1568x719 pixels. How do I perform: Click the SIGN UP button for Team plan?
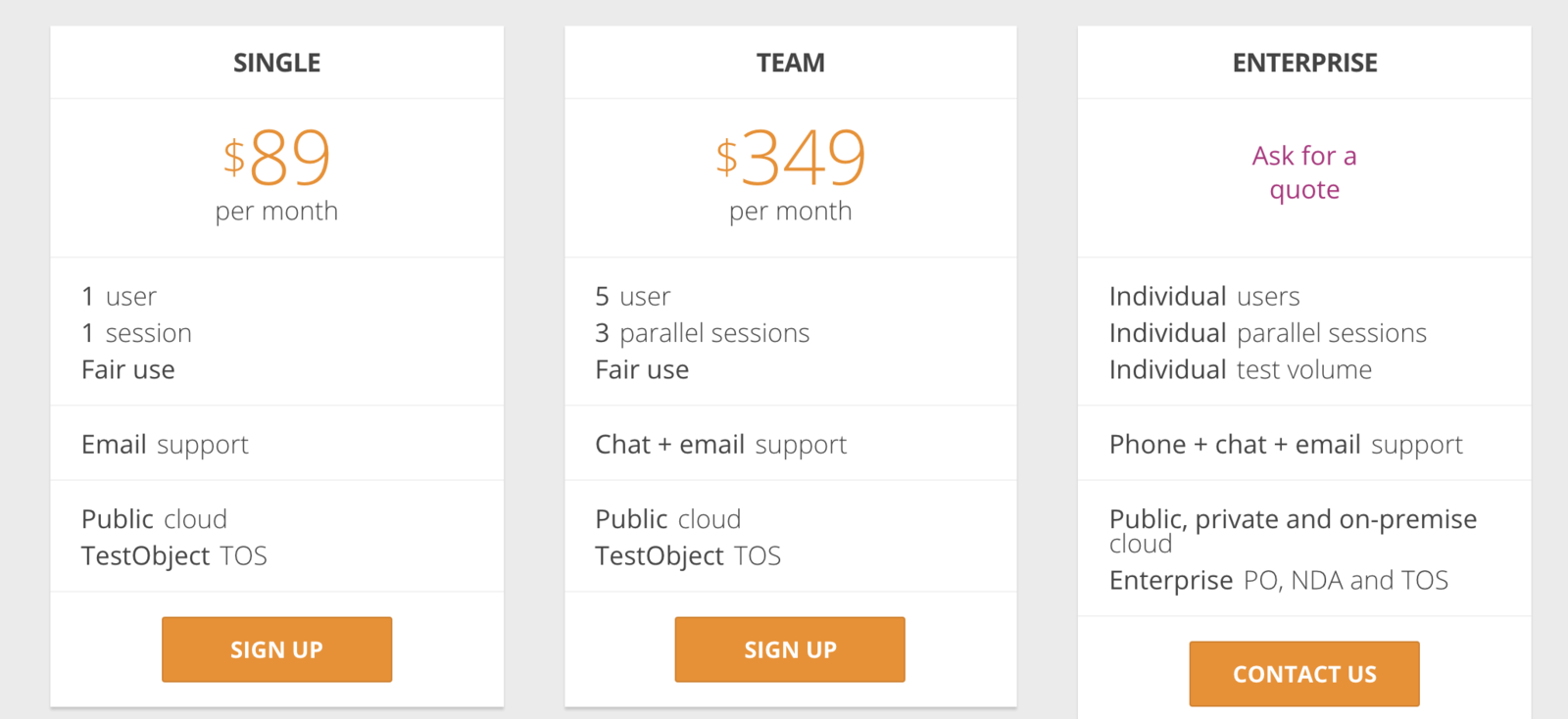point(790,649)
